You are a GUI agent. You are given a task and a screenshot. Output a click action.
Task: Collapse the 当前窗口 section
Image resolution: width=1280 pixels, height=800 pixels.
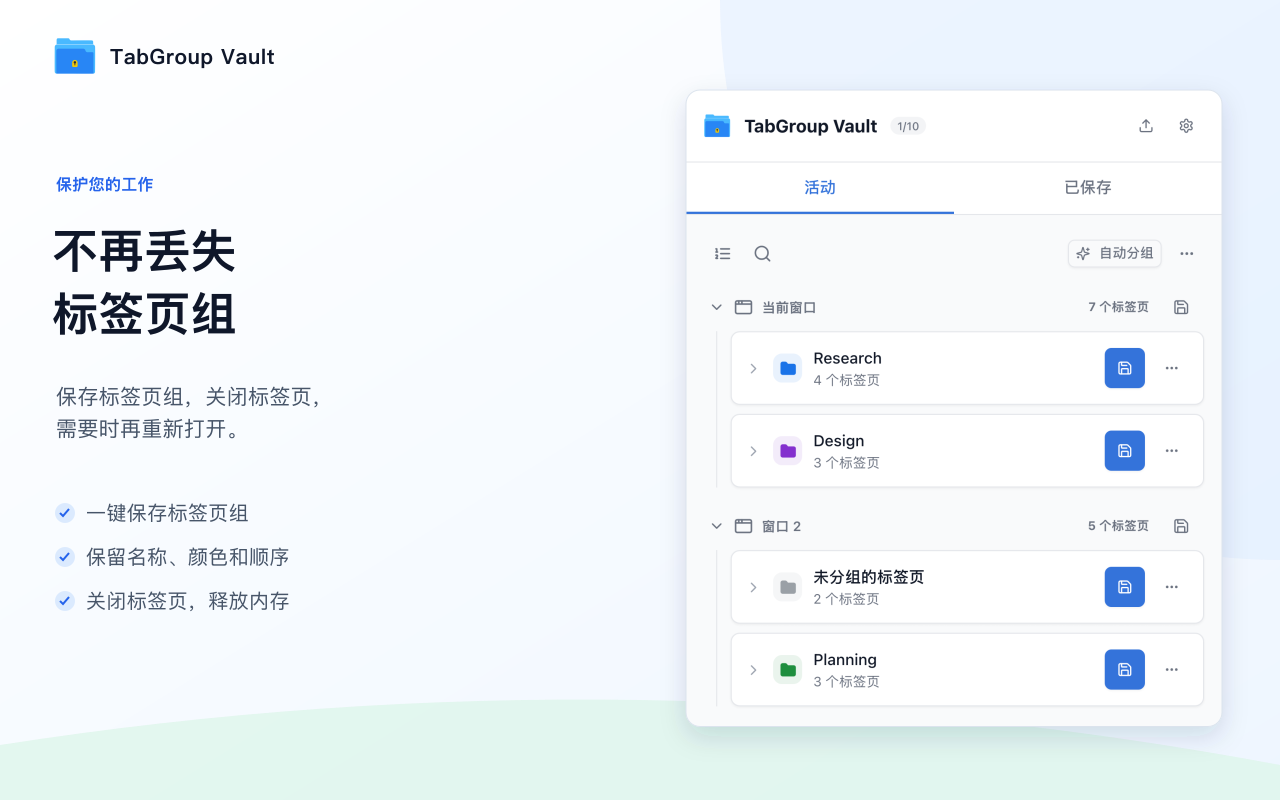click(716, 307)
